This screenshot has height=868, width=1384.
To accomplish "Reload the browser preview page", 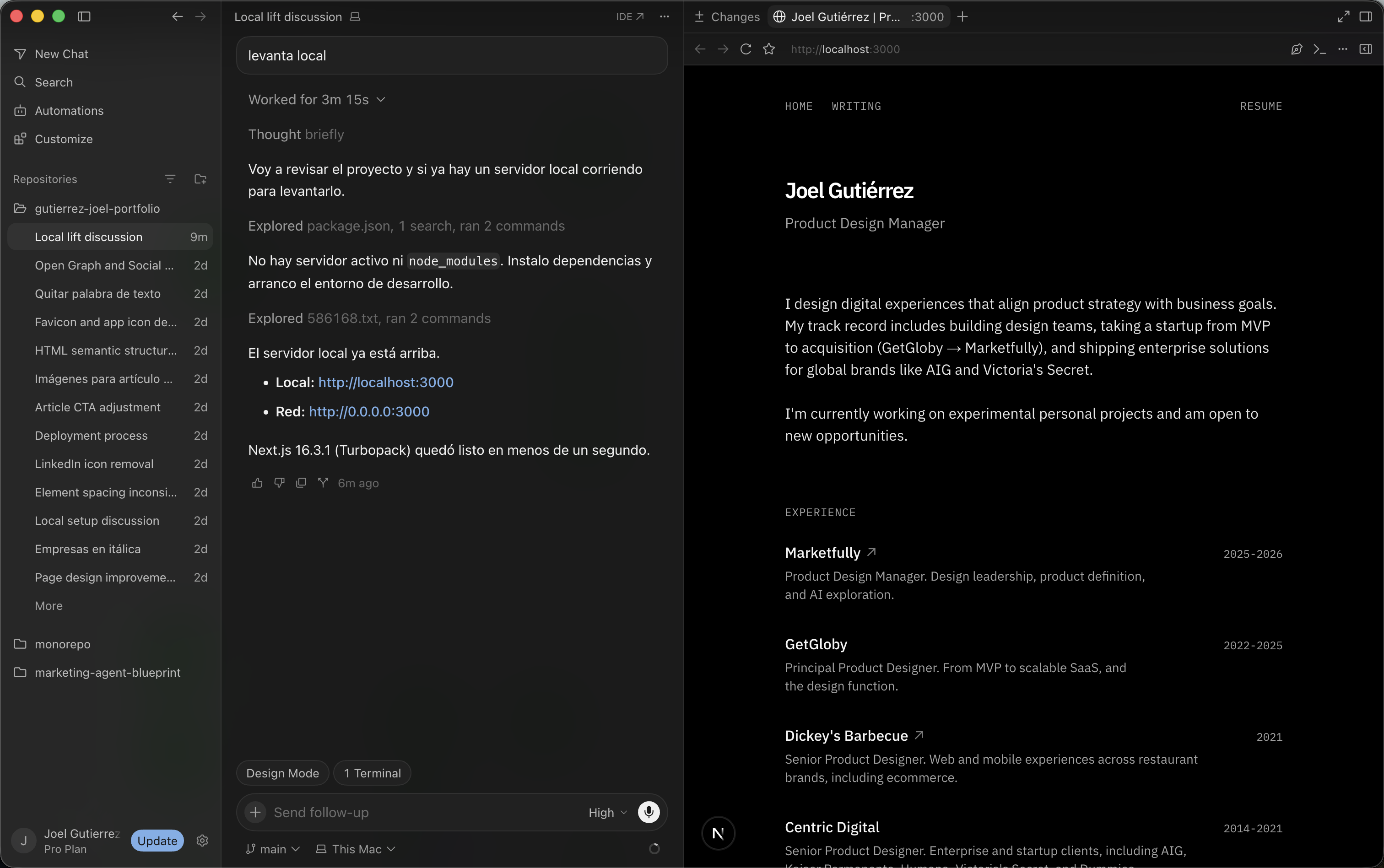I will pos(746,49).
